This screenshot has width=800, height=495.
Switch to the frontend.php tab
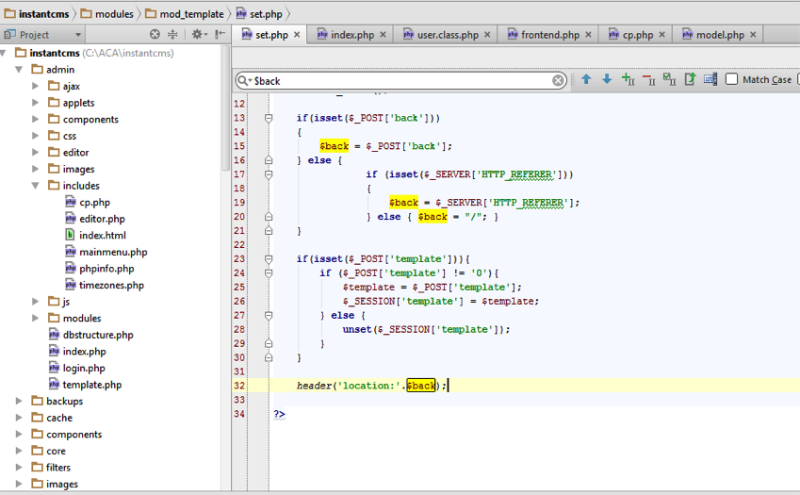(x=549, y=34)
